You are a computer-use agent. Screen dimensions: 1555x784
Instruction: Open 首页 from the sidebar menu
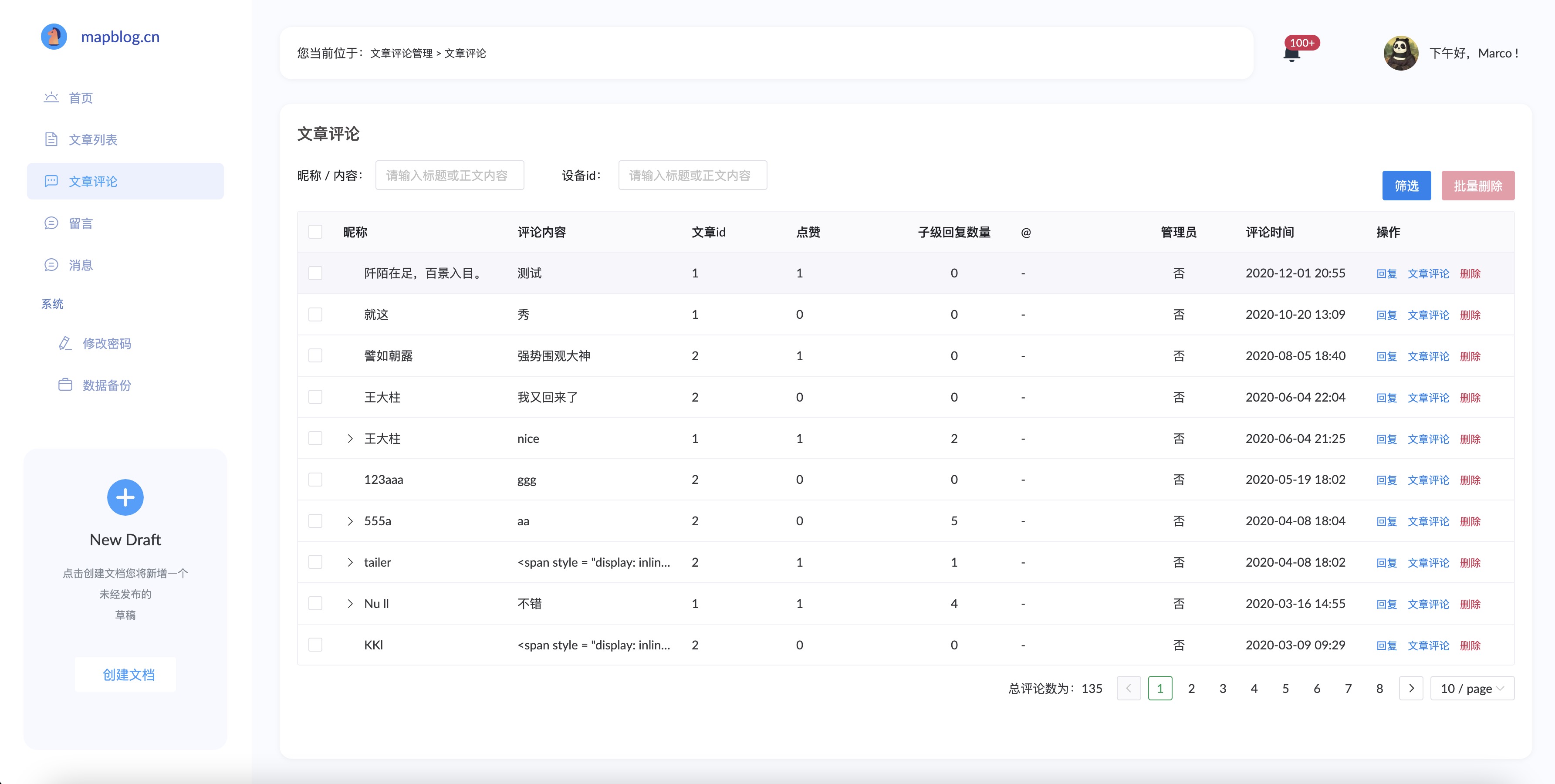tap(125, 98)
